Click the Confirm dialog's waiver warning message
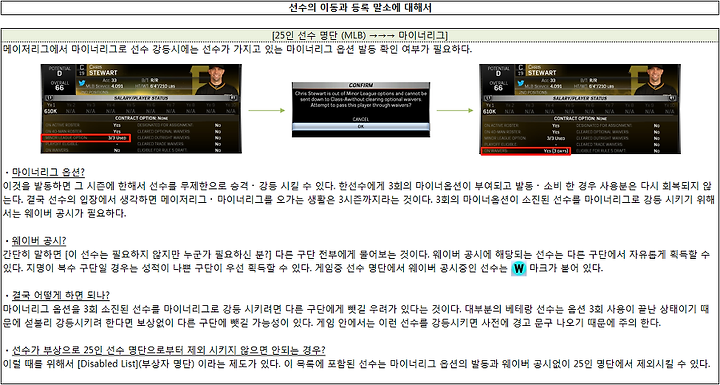Viewport: 720px width, 385px height. [361, 100]
